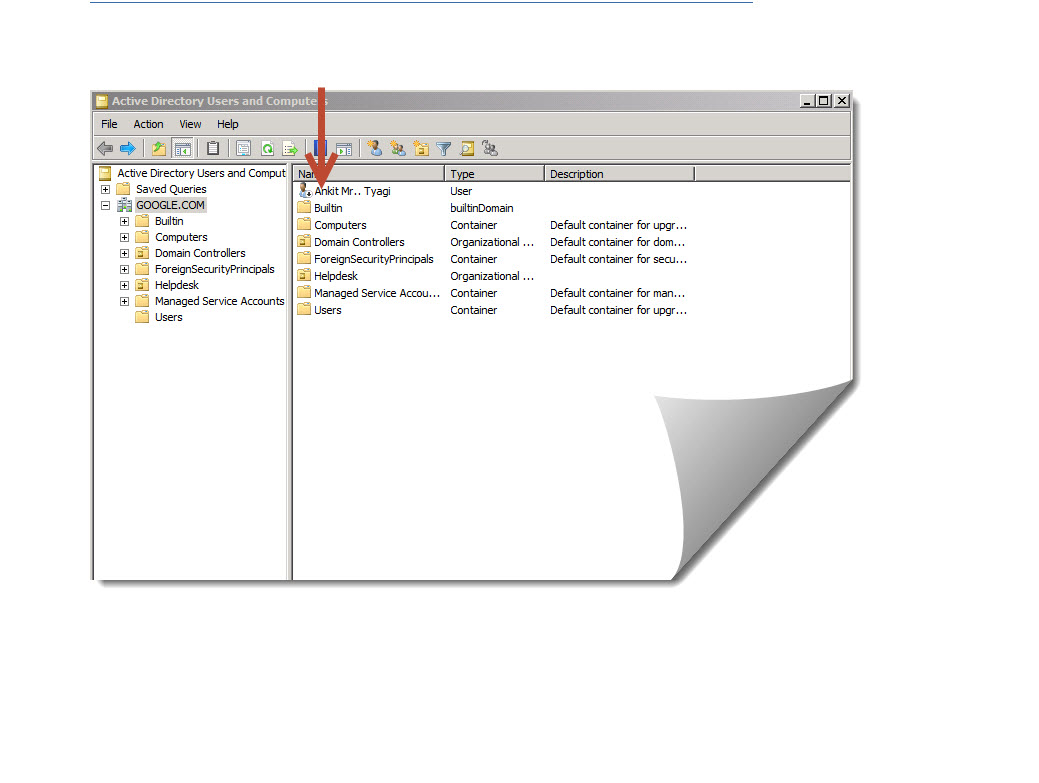The image size is (1039, 783).
Task: Toggle the Back navigation arrow
Action: click(106, 148)
